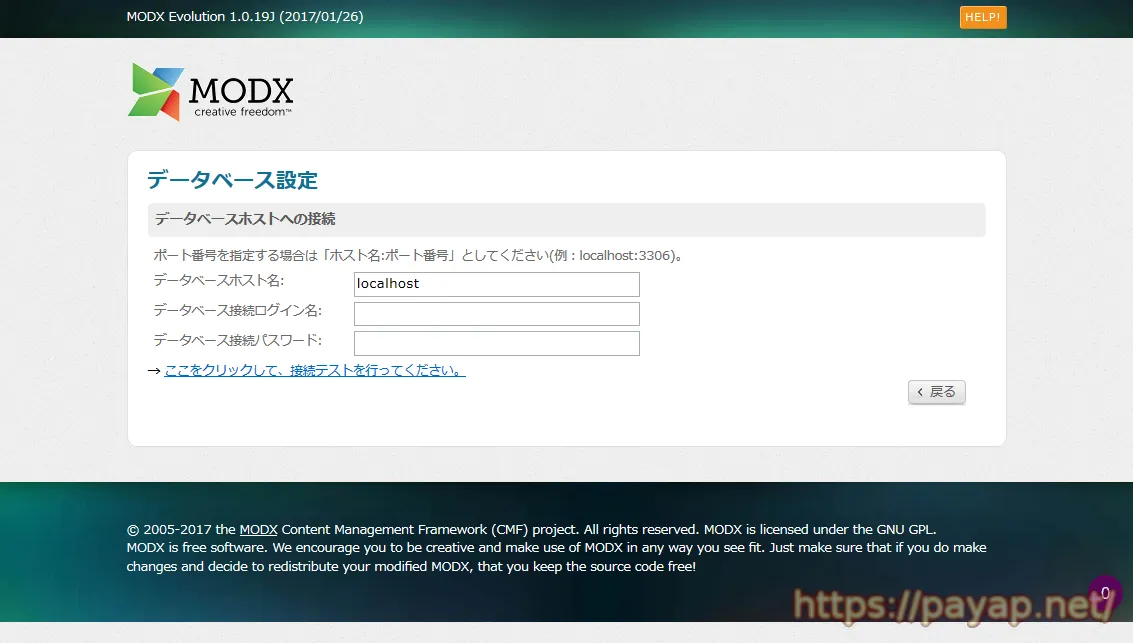Viewport: 1133px width, 643px height.
Task: Click the notification count on the chat widget
Action: click(1104, 591)
